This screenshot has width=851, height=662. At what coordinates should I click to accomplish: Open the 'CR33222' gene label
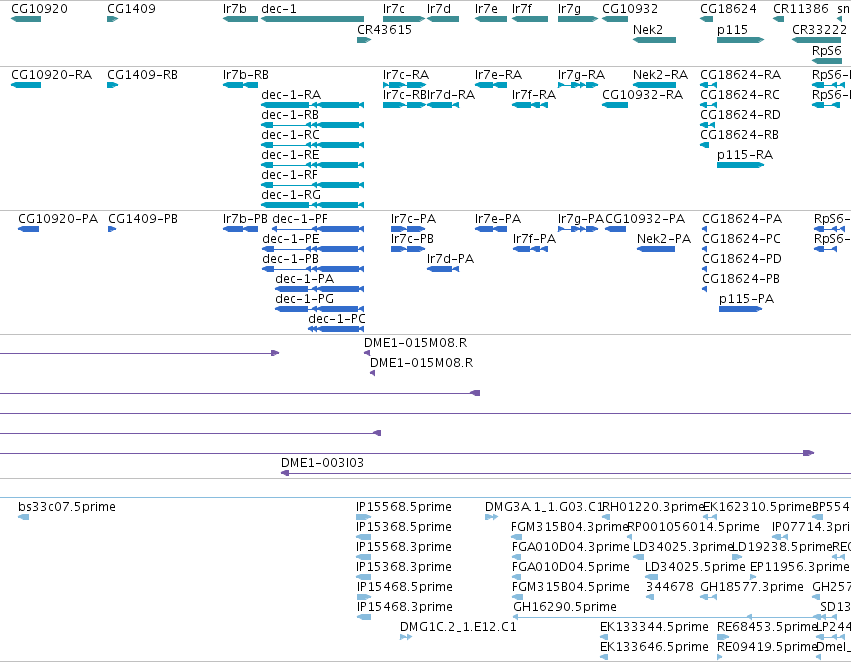820,30
